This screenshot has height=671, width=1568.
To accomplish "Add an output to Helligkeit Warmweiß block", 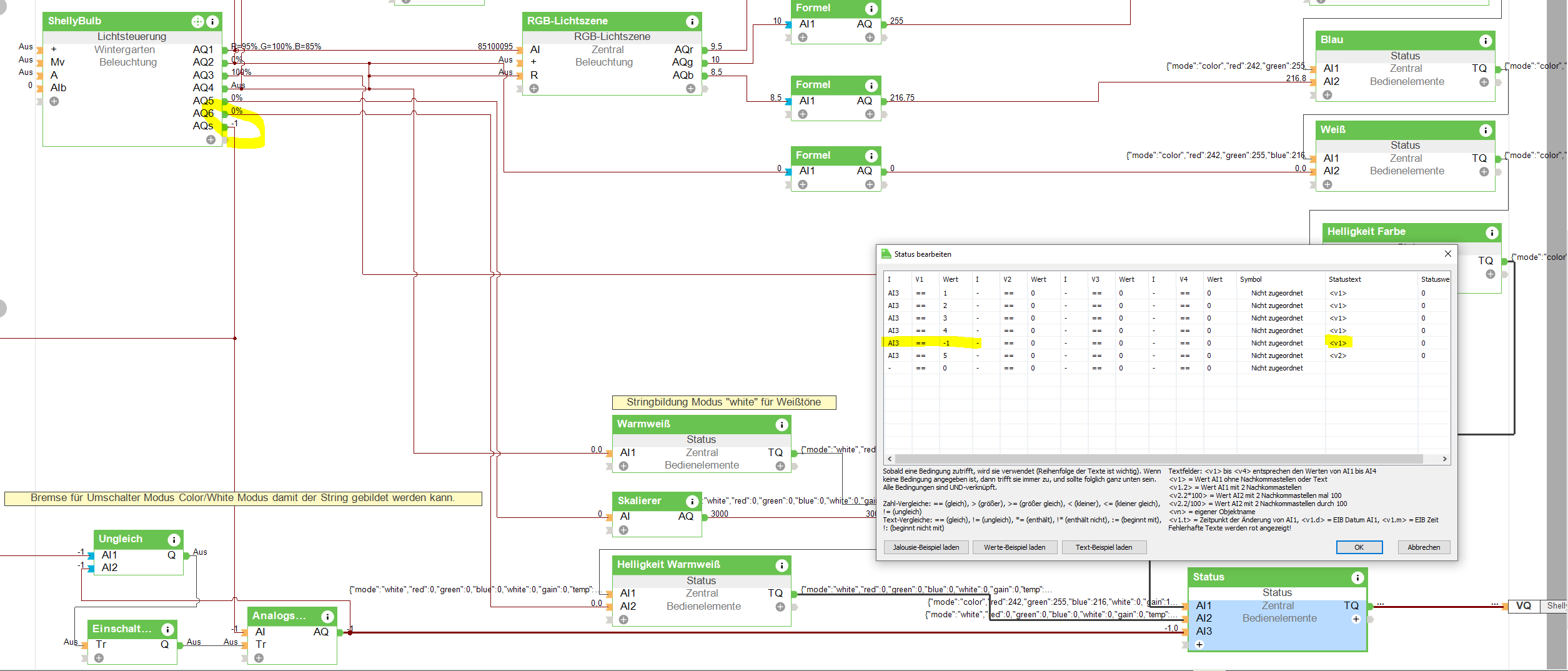I will (780, 607).
